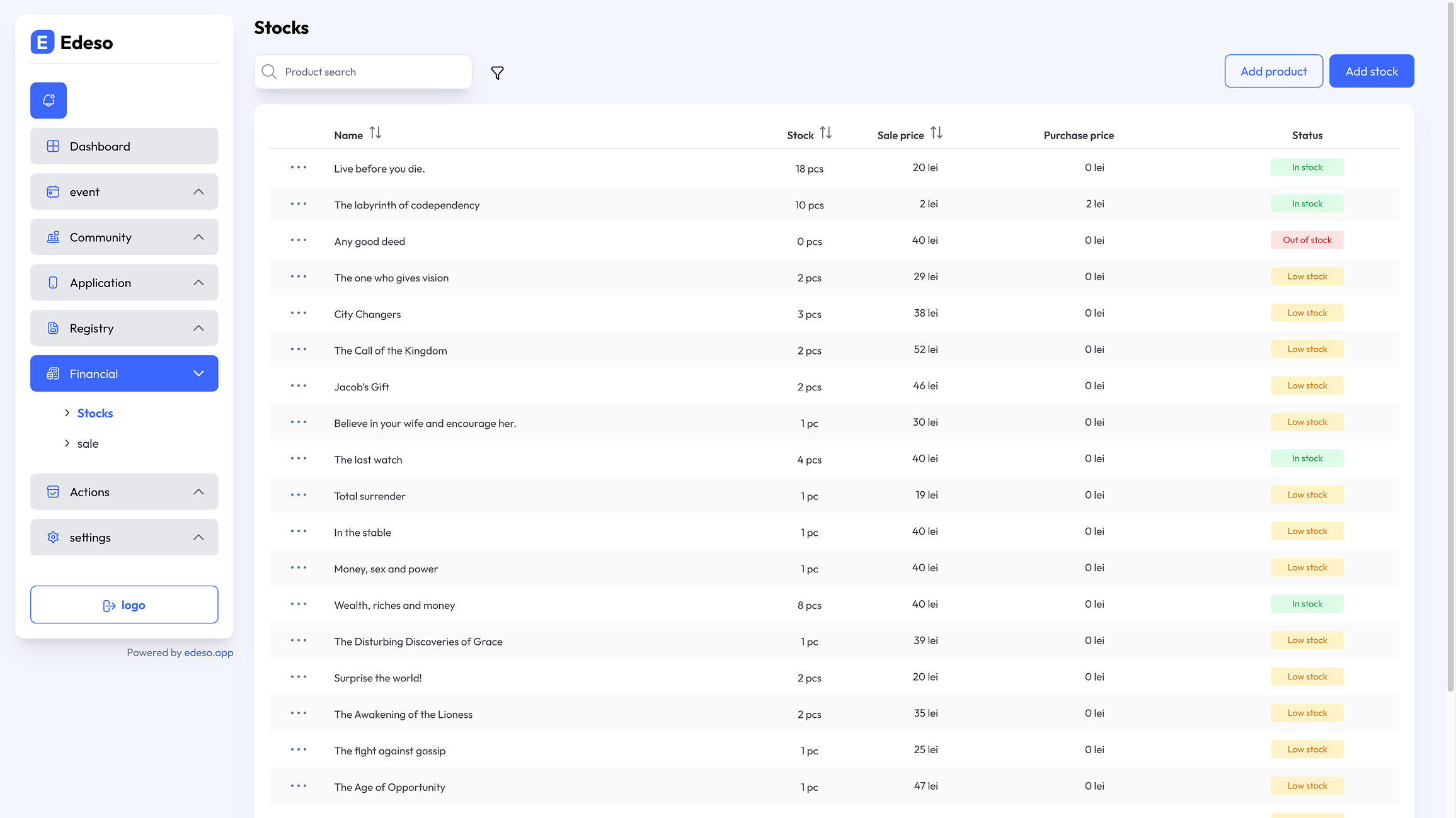Click the Add stock button
Viewport: 1456px width, 818px height.
click(1371, 71)
